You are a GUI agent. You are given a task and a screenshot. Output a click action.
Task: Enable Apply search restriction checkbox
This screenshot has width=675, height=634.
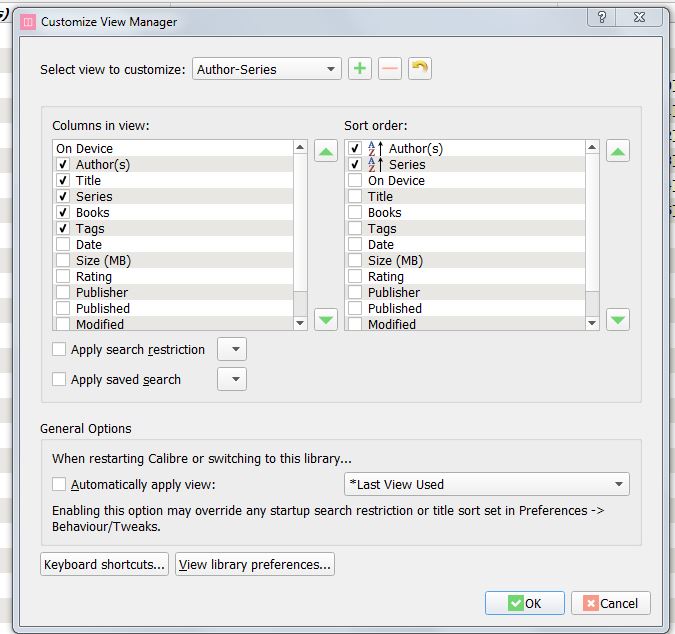pos(59,350)
